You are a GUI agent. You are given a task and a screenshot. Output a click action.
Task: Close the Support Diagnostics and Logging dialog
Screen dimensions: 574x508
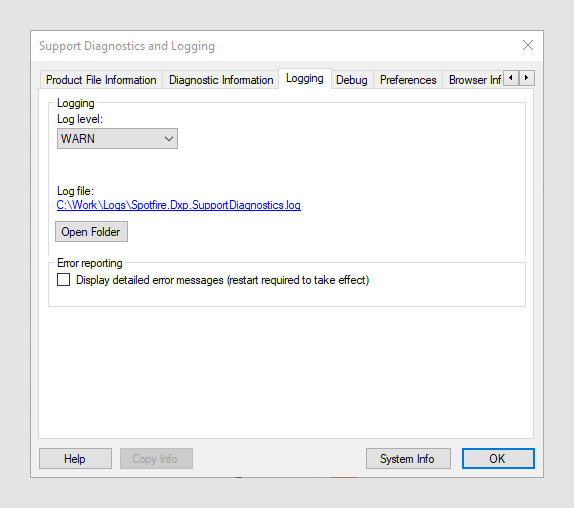pos(528,45)
